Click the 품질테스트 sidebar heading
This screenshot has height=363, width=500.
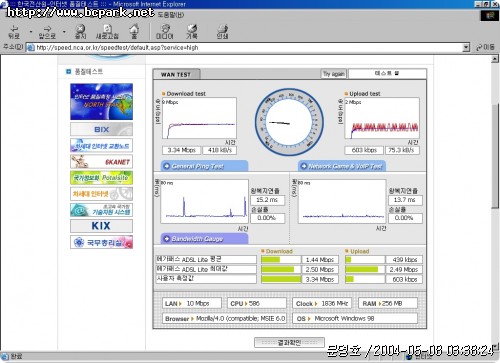(88, 72)
